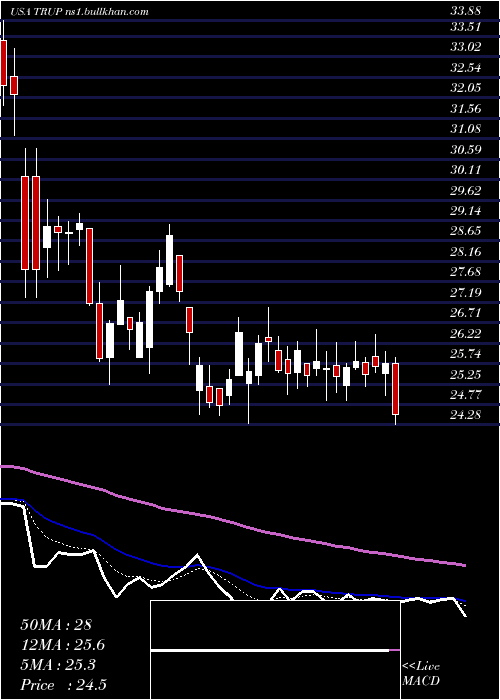Click the 24.77 price axis label
500x700 pixels.
pyautogui.click(x=465, y=395)
